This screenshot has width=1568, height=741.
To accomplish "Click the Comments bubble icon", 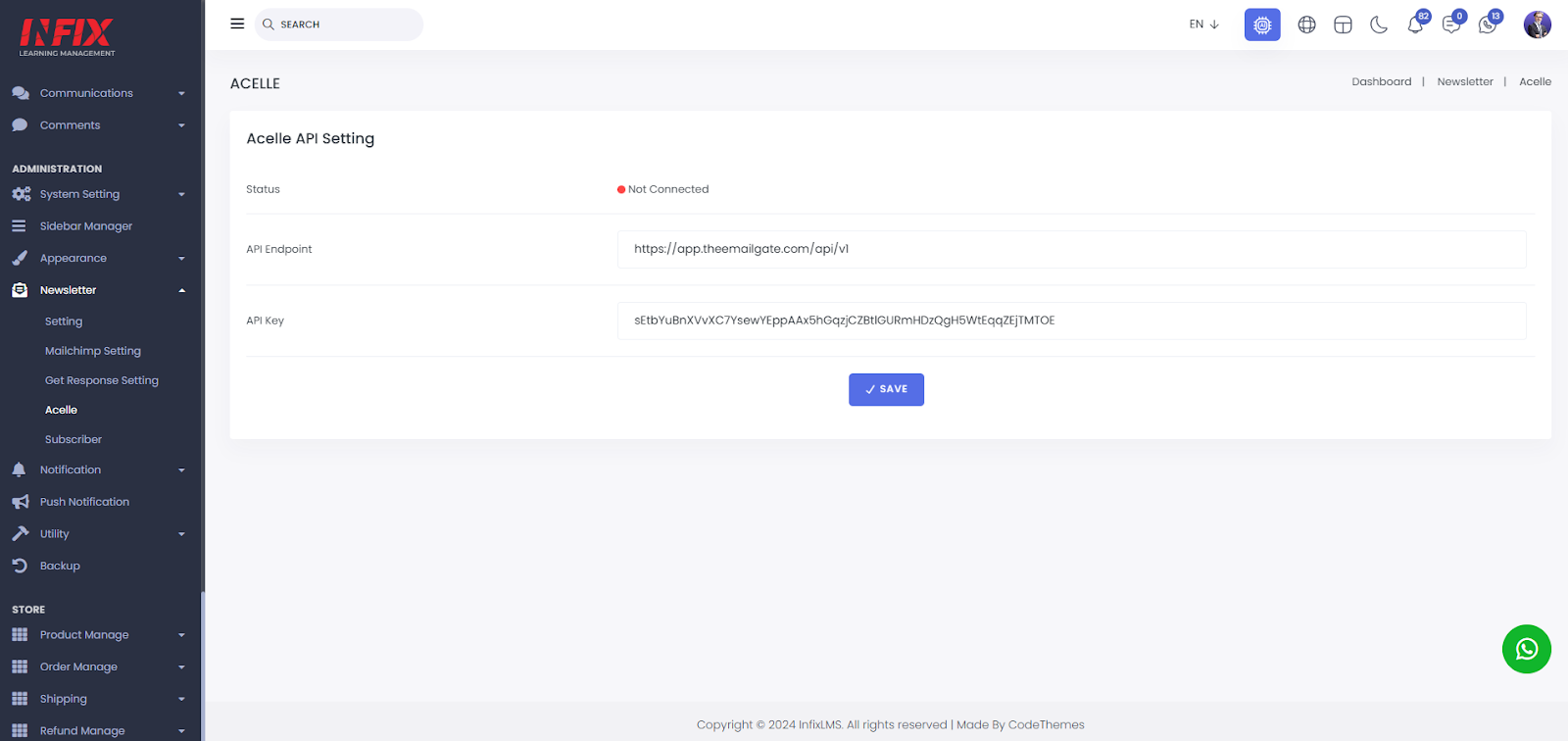I will tap(20, 125).
